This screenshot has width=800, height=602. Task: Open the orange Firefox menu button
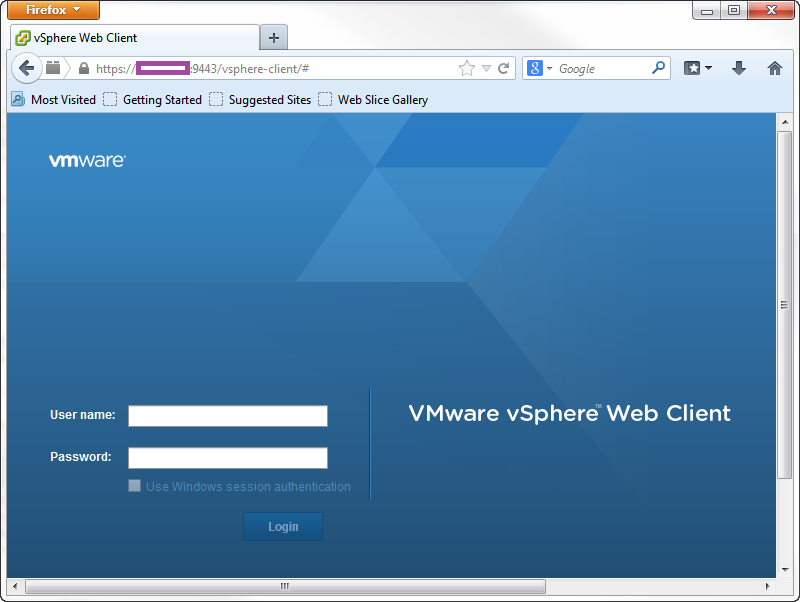click(53, 10)
